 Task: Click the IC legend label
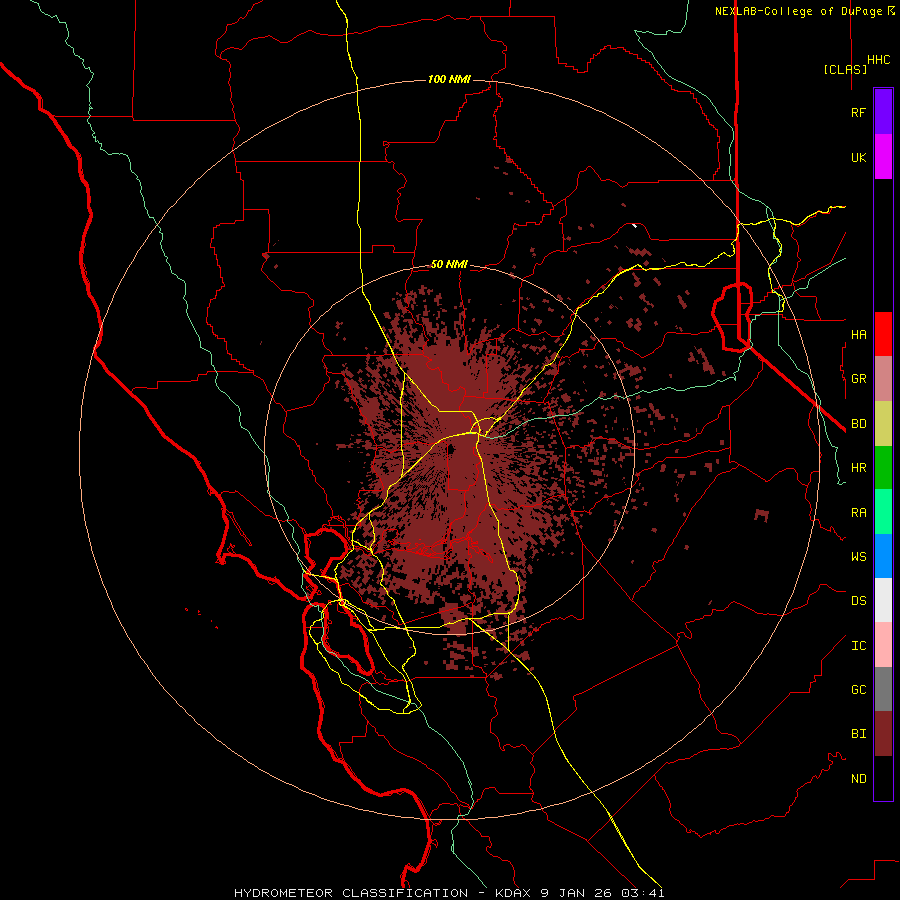coord(858,646)
